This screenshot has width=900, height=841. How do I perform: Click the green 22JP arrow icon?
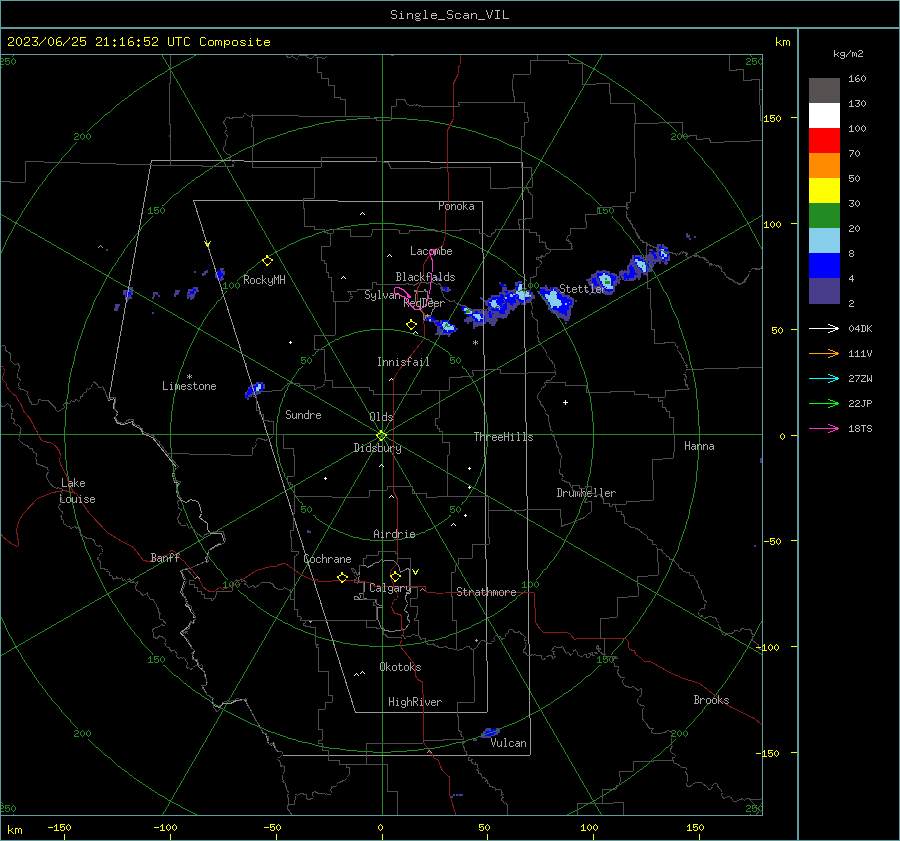coord(824,404)
